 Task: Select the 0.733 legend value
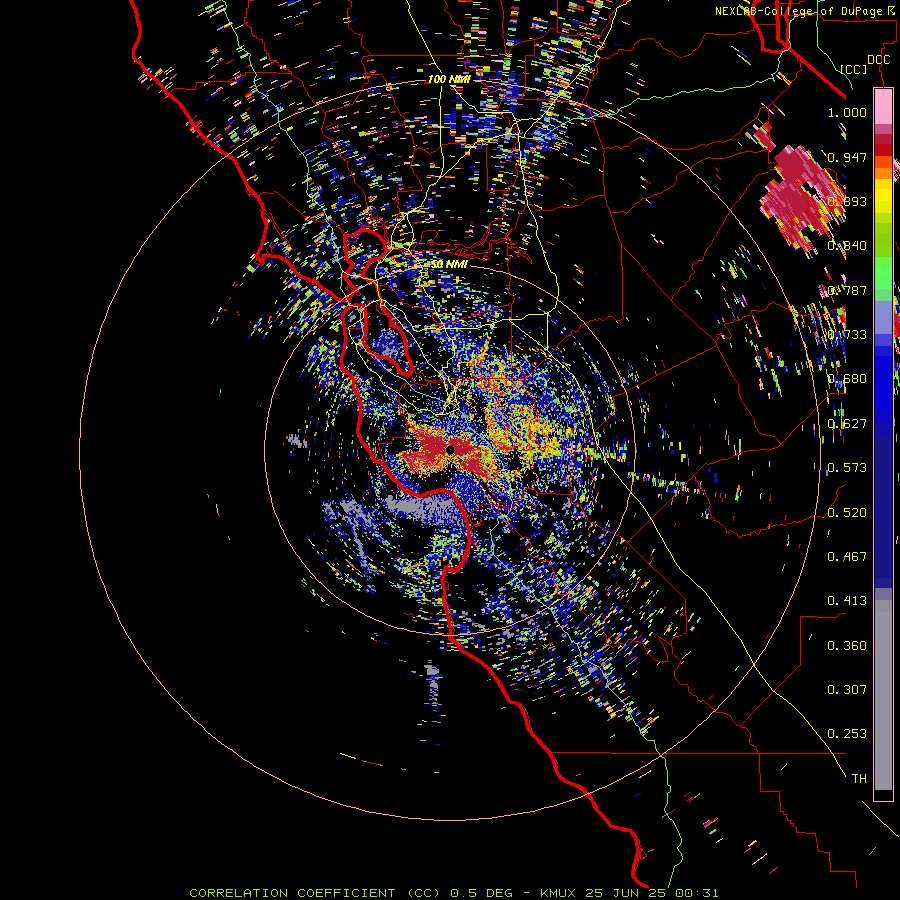point(847,334)
